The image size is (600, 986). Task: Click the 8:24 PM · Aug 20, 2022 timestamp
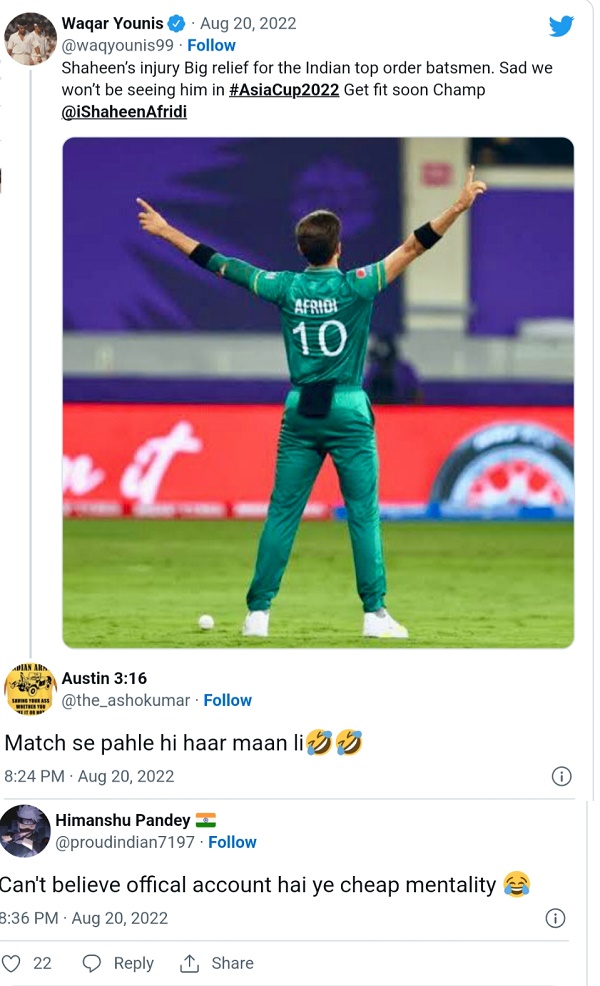point(89,776)
